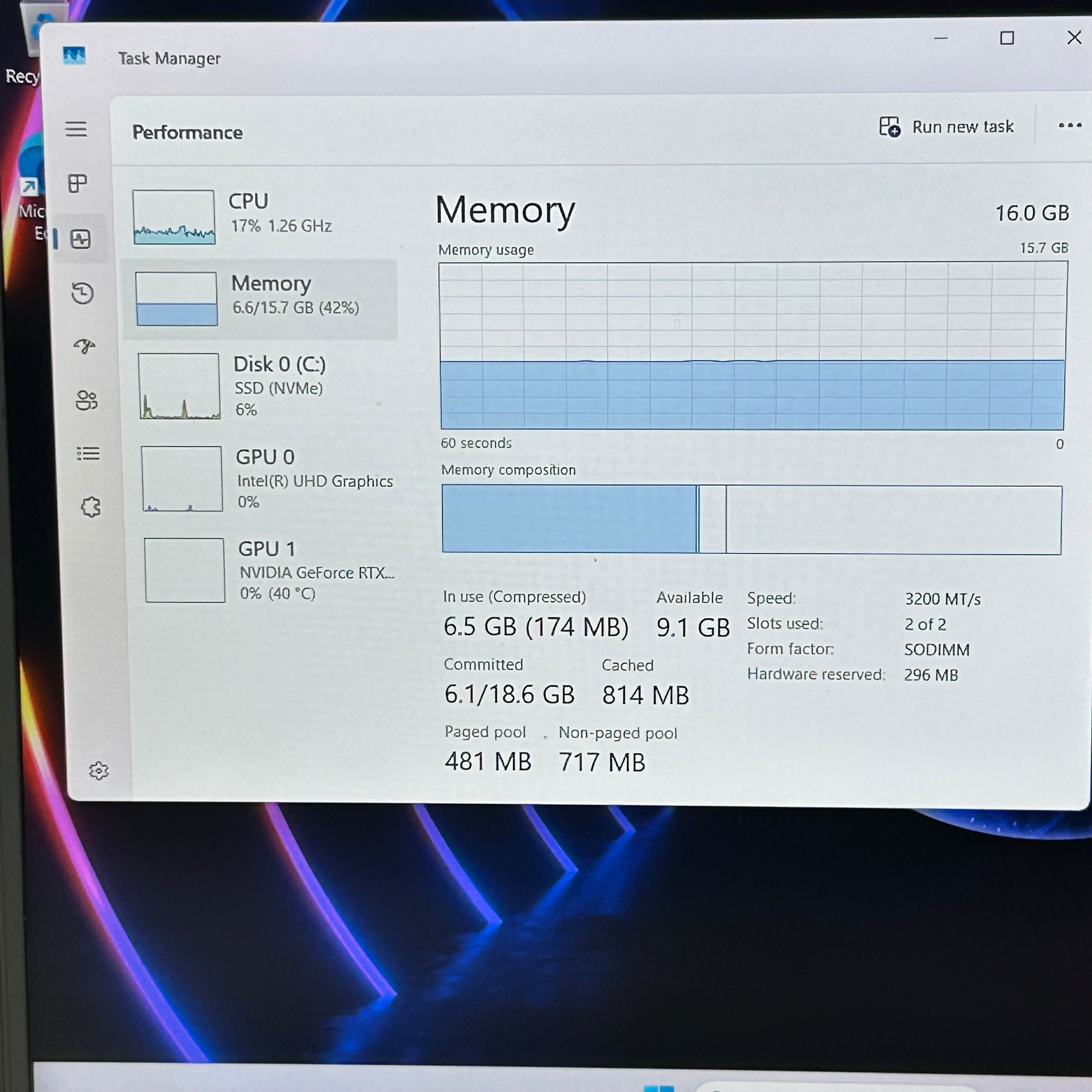Open the Services puzzle icon
Screen dimensions: 1092x1092
(90, 506)
